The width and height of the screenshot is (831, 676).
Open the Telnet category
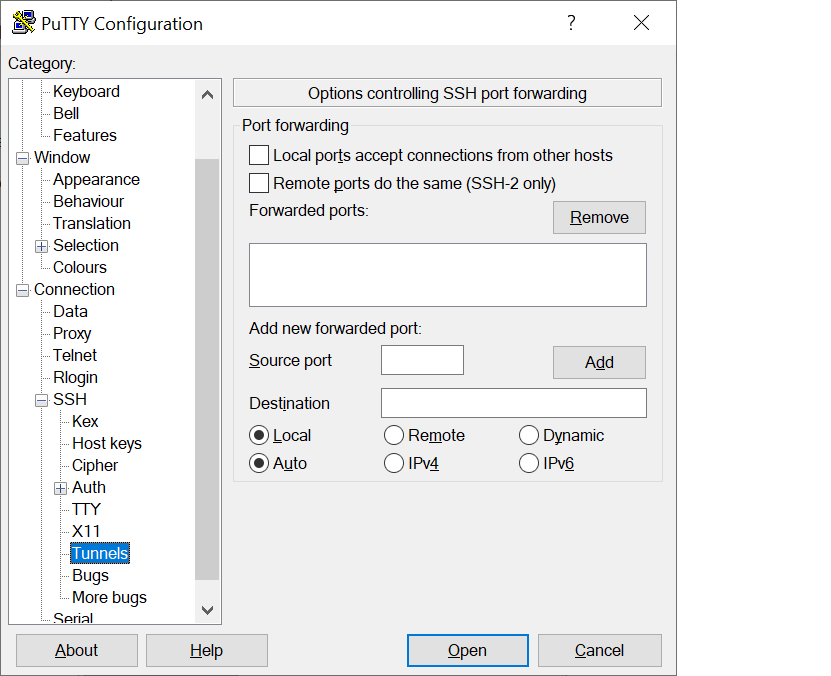75,355
